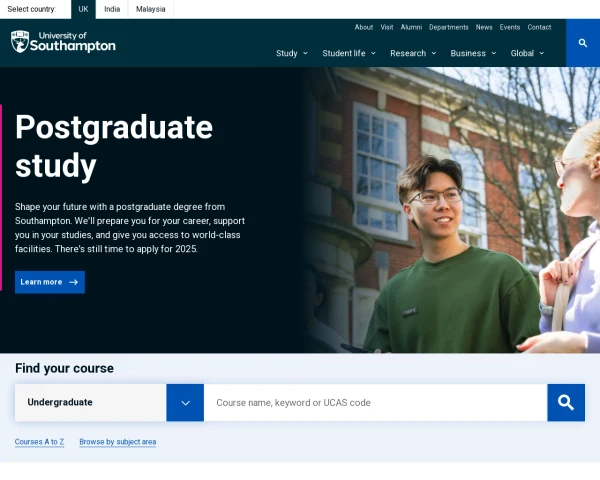This screenshot has height=480, width=600.
Task: Click the Courses A to Z link
Action: tap(39, 441)
